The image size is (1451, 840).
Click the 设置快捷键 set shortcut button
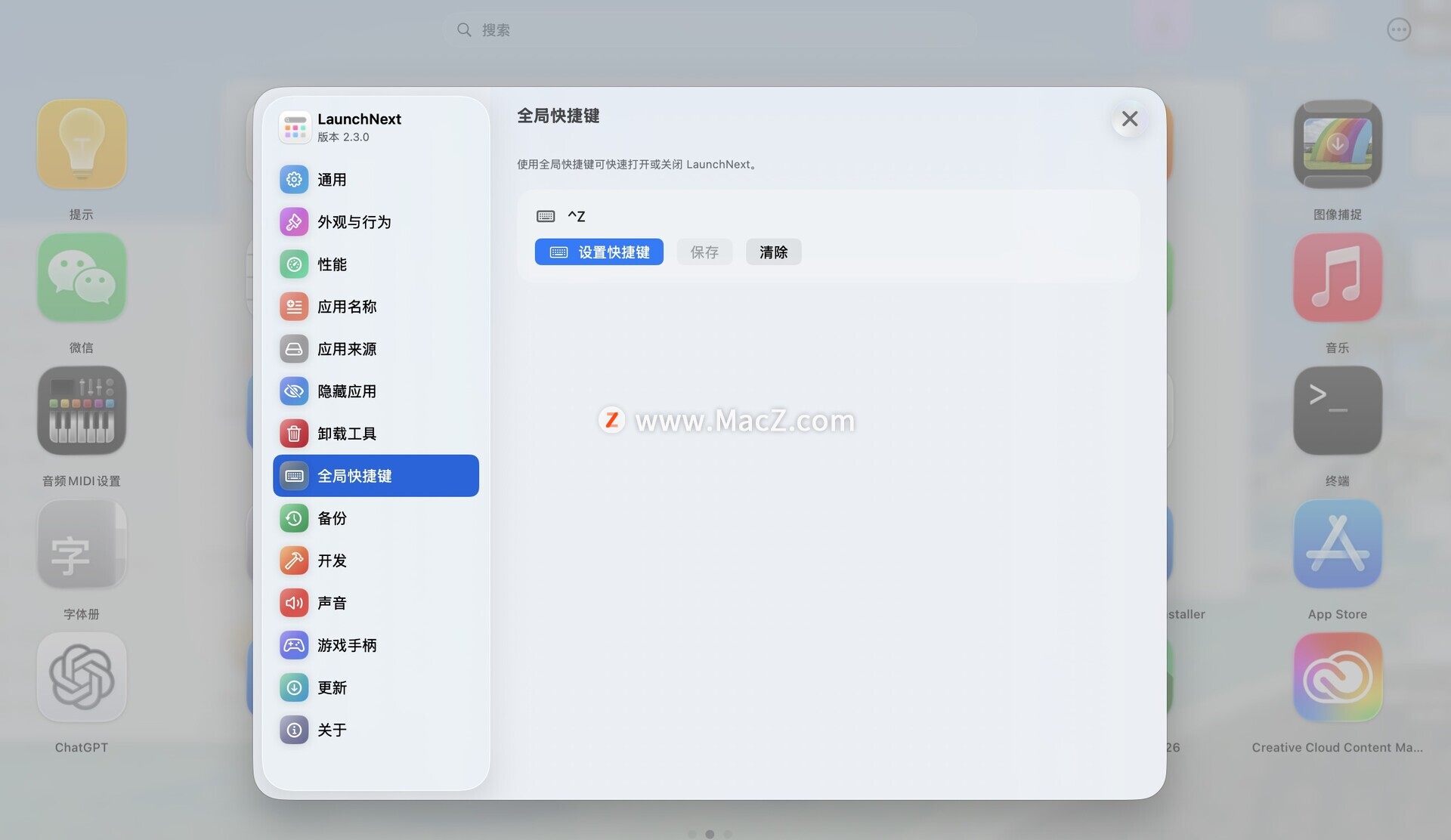coord(599,252)
